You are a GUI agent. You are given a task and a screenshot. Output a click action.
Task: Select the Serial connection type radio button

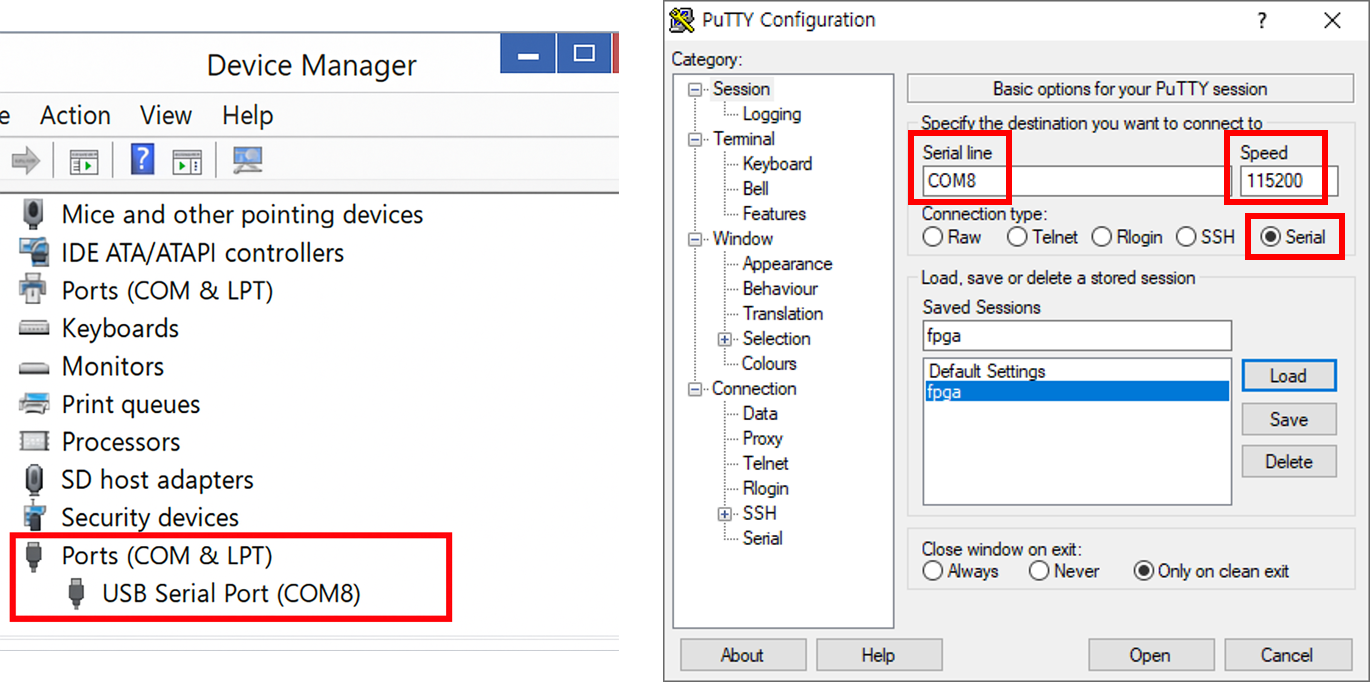coord(1271,237)
